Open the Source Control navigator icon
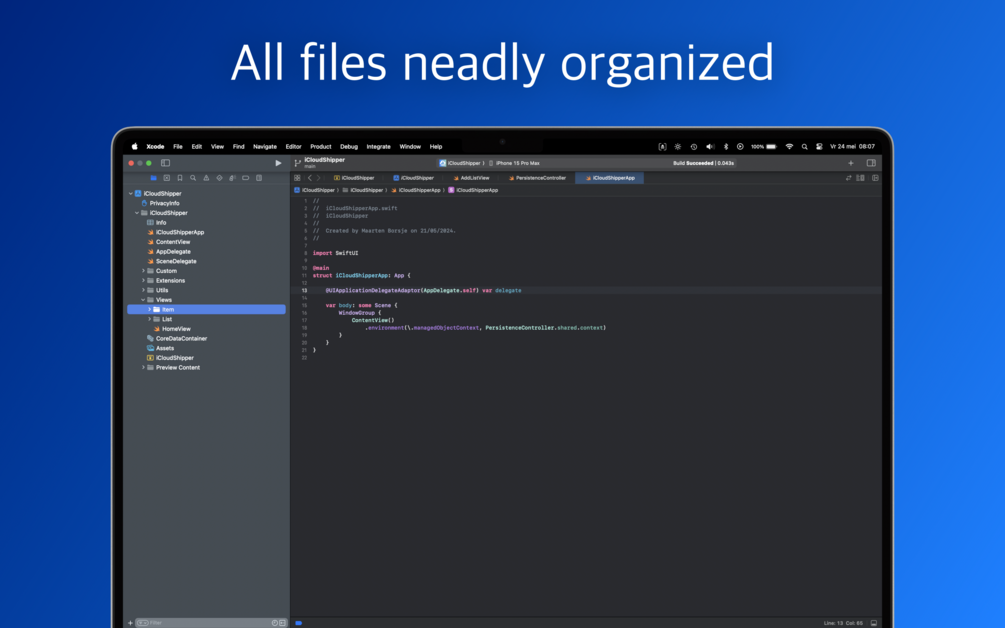Screen dimensions: 1005x628 pyautogui.click(x=167, y=178)
